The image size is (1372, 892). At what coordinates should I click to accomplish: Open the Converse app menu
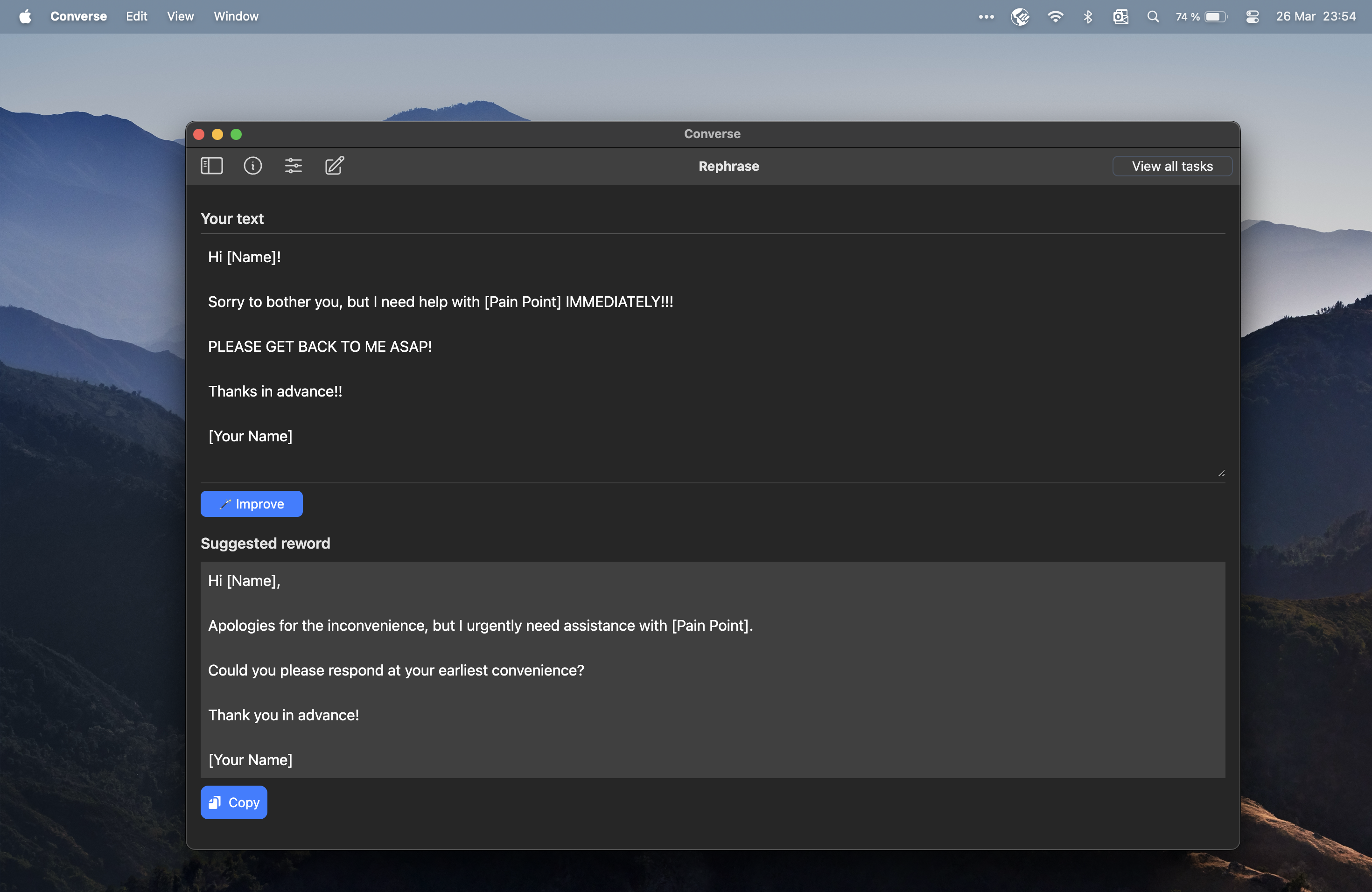click(78, 16)
